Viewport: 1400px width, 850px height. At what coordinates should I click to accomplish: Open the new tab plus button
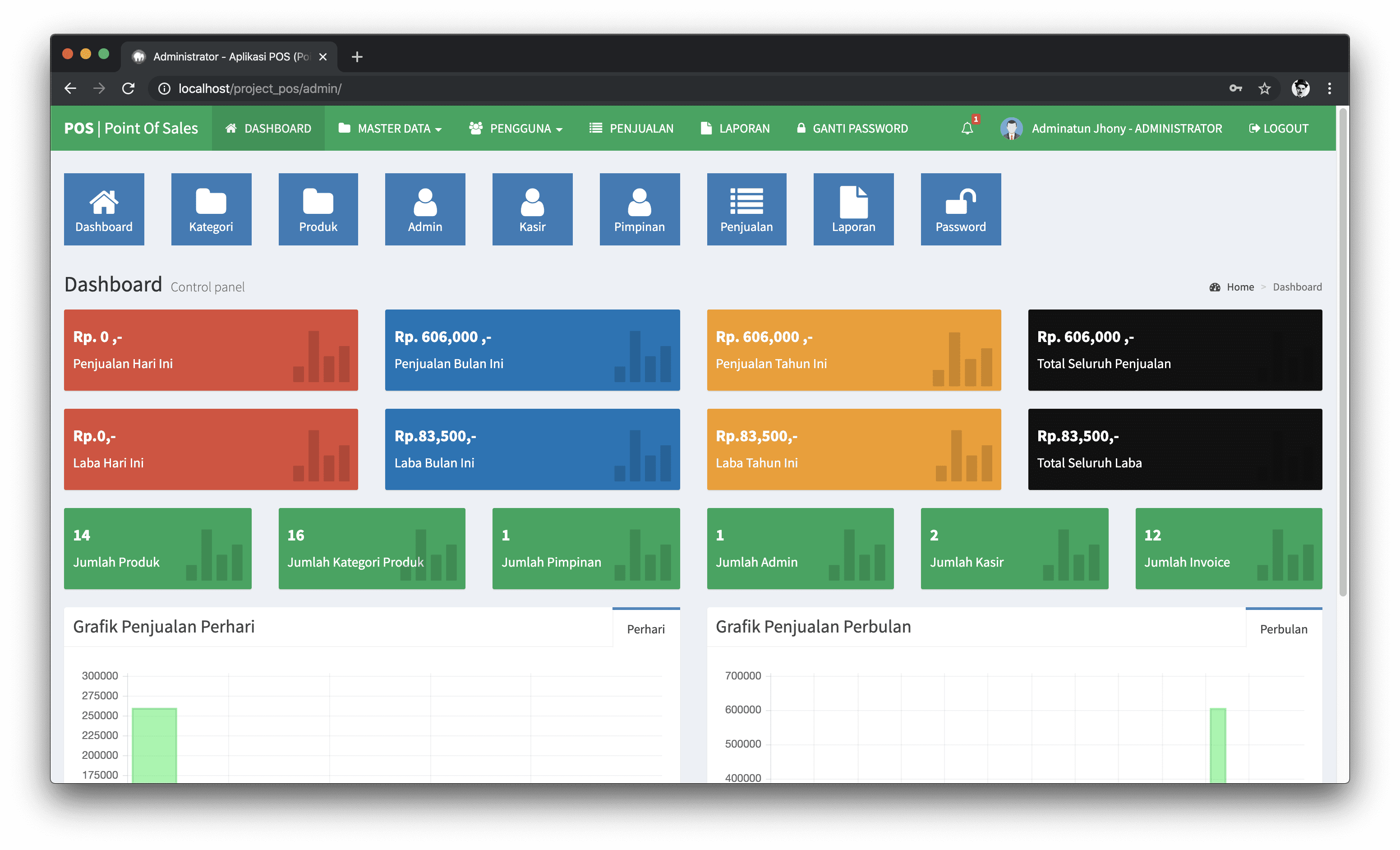point(357,57)
